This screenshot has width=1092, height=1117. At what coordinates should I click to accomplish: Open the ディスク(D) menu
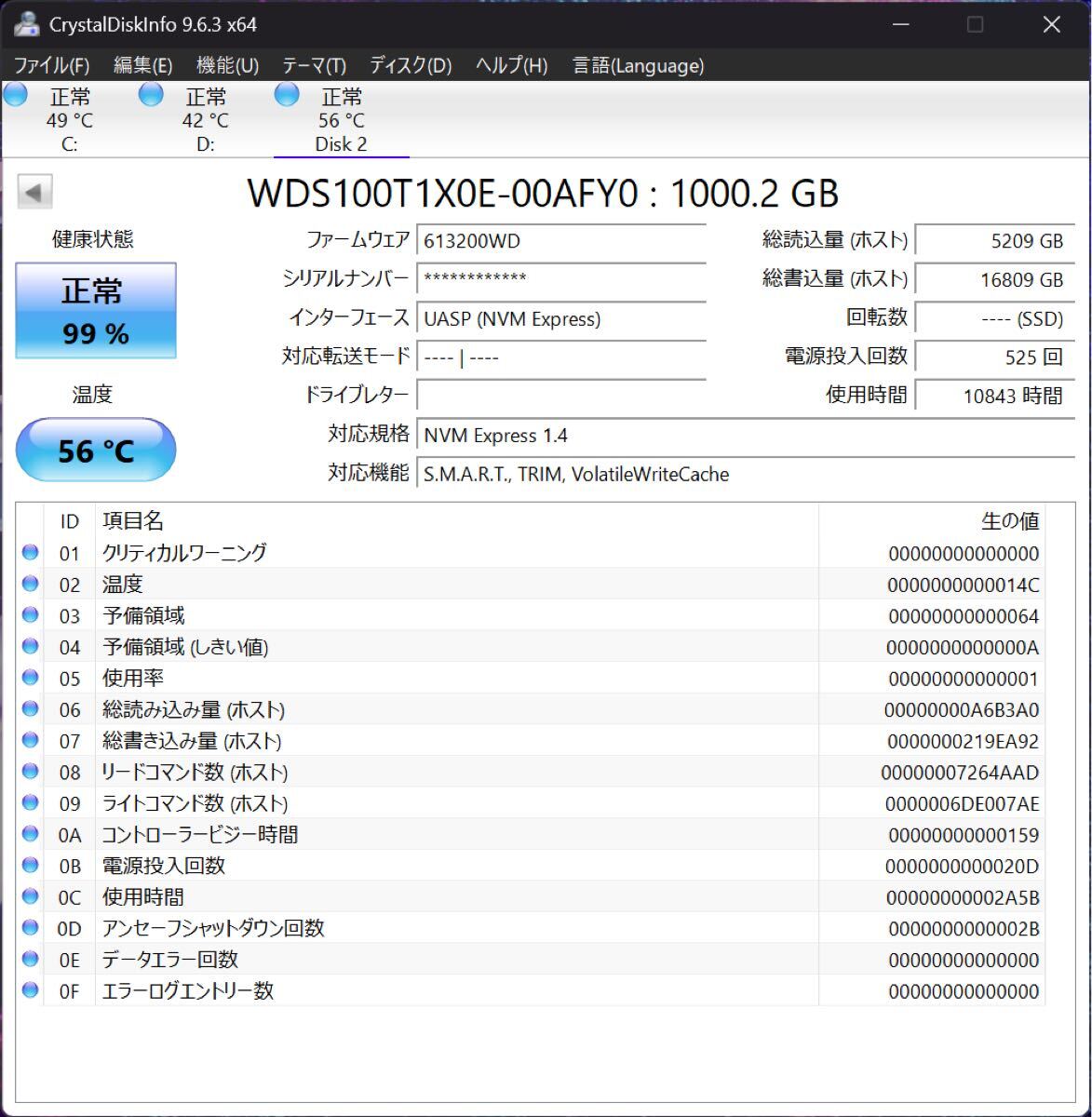click(411, 65)
